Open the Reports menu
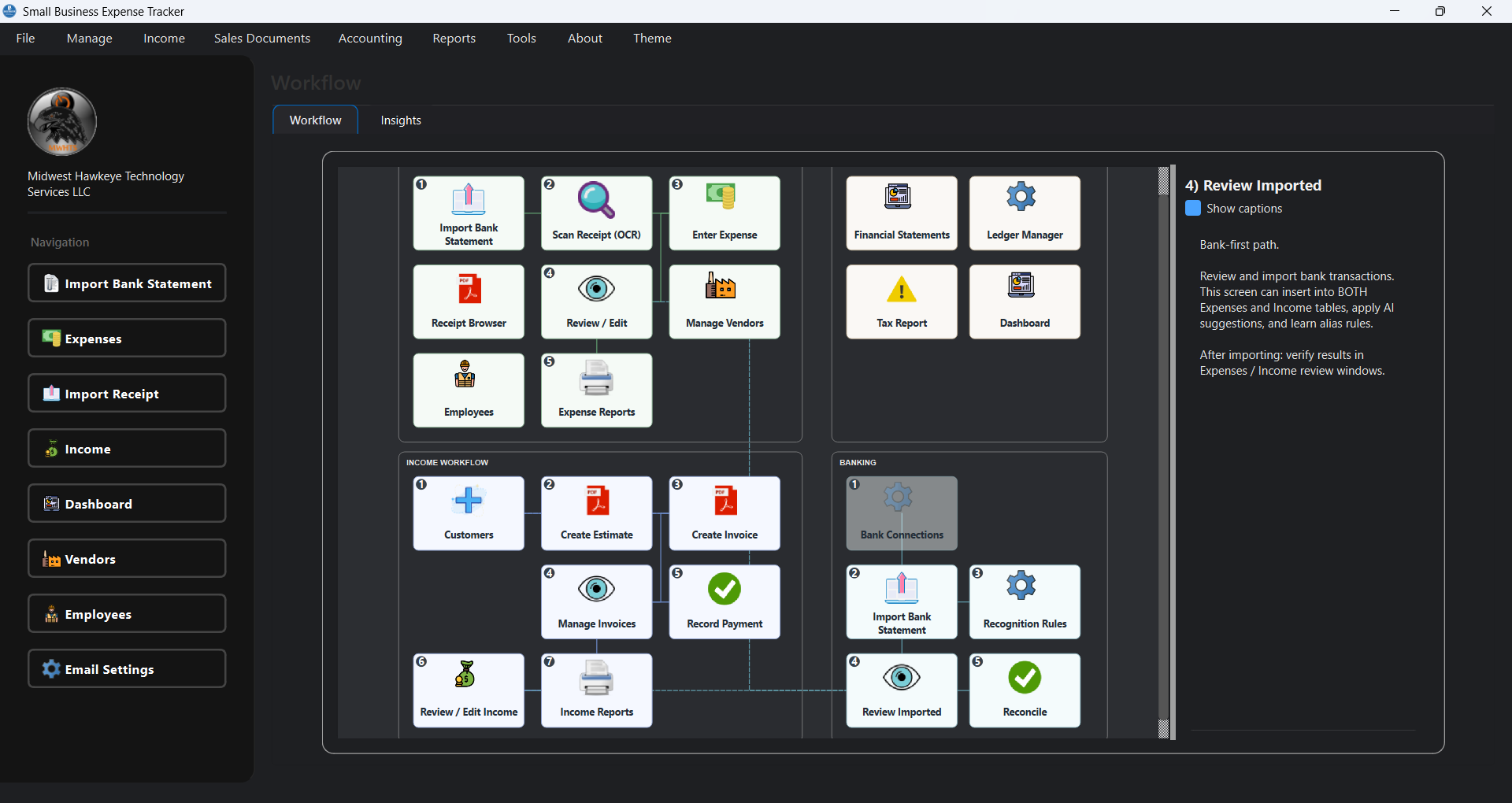Image resolution: width=1512 pixels, height=803 pixels. click(454, 38)
